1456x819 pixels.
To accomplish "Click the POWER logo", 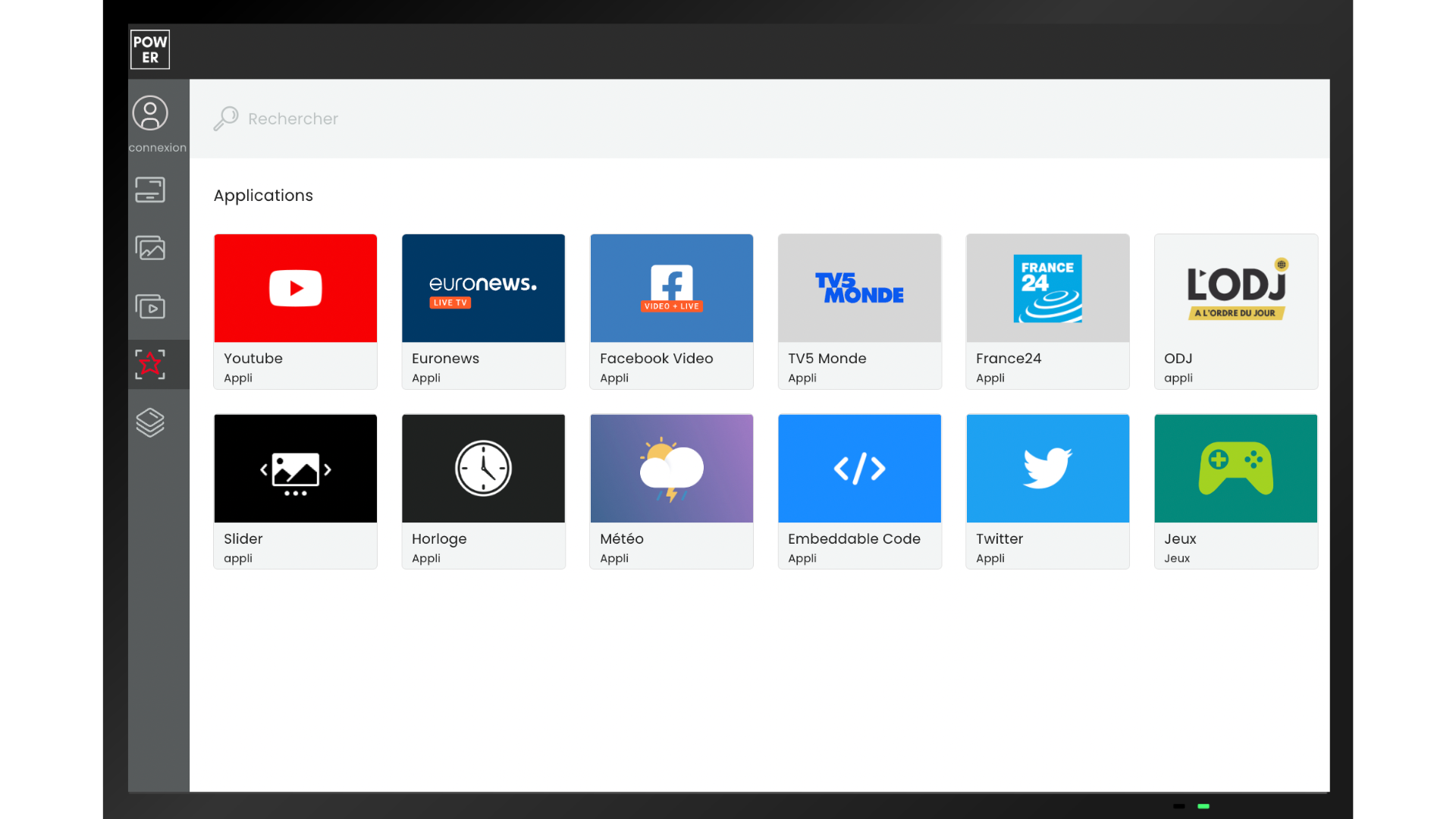I will pos(150,50).
